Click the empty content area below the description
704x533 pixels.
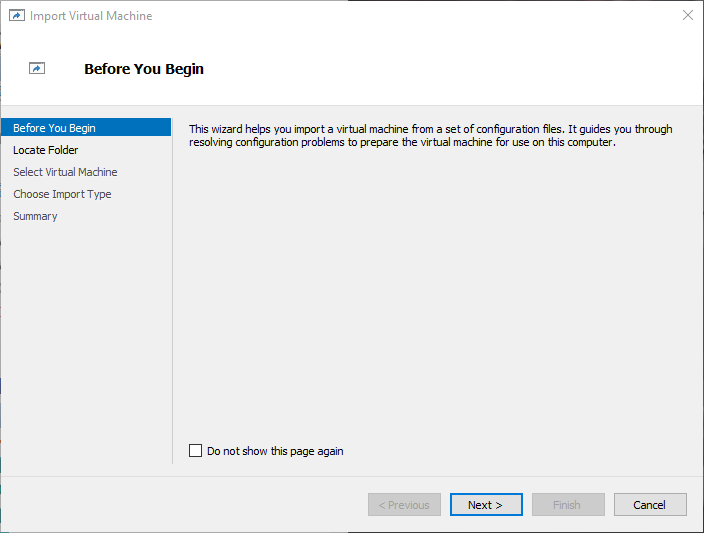coord(436,292)
